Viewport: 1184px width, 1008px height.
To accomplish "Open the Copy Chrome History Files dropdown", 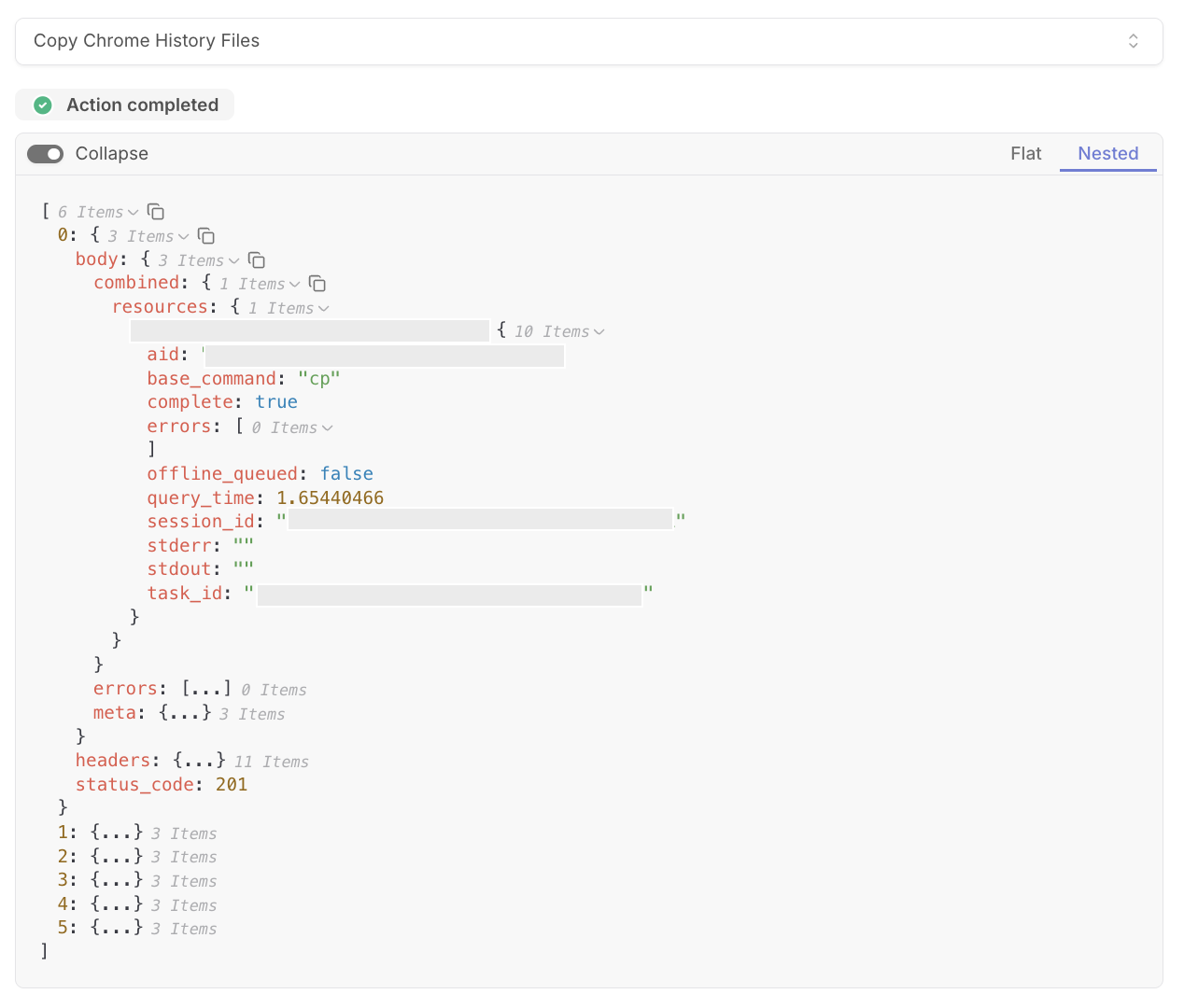I will coord(589,41).
